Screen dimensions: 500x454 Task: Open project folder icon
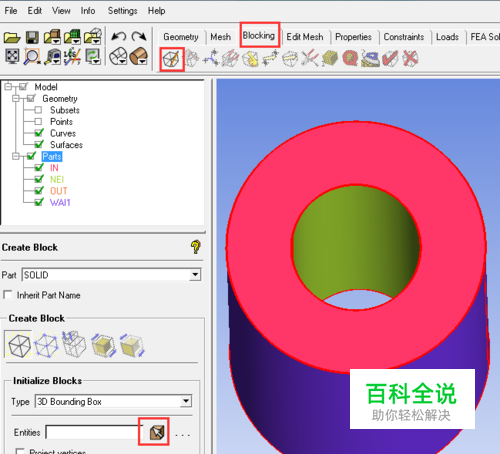12,37
